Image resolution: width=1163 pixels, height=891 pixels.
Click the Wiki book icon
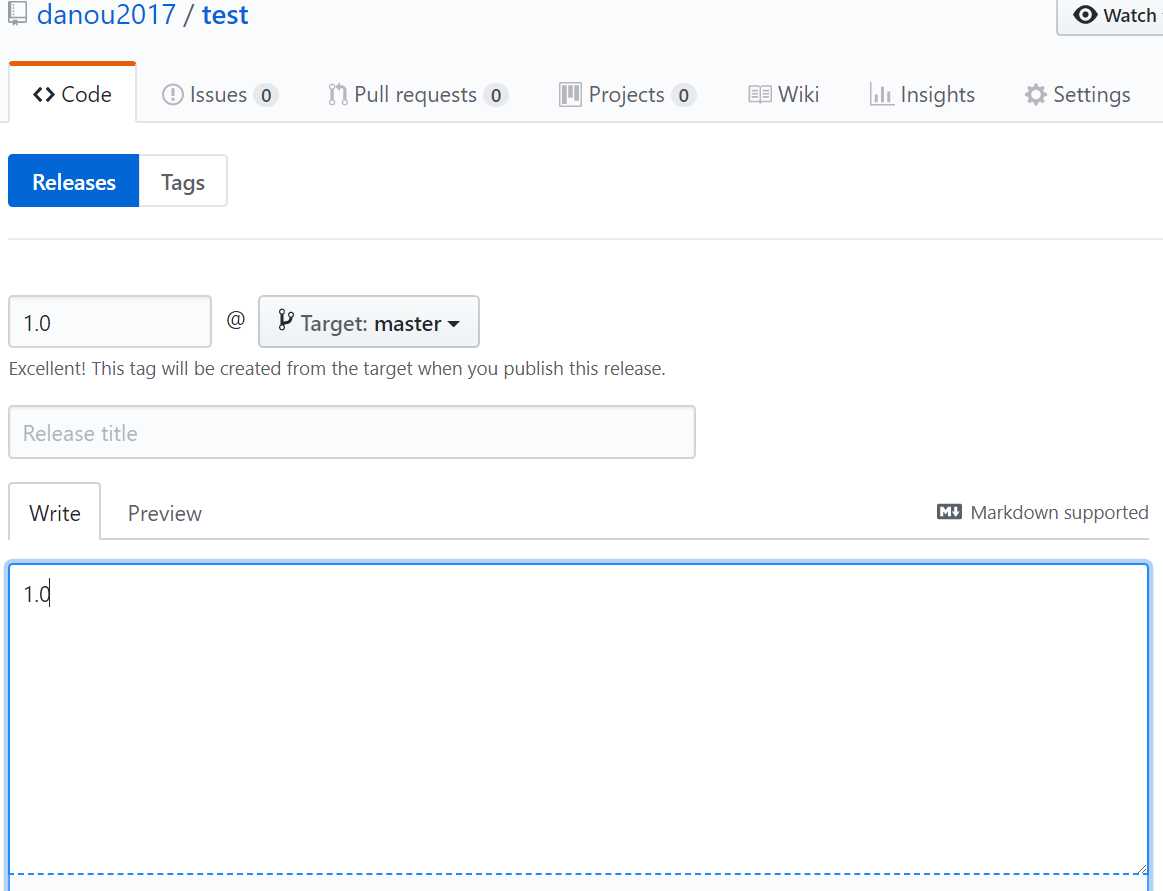tap(760, 94)
